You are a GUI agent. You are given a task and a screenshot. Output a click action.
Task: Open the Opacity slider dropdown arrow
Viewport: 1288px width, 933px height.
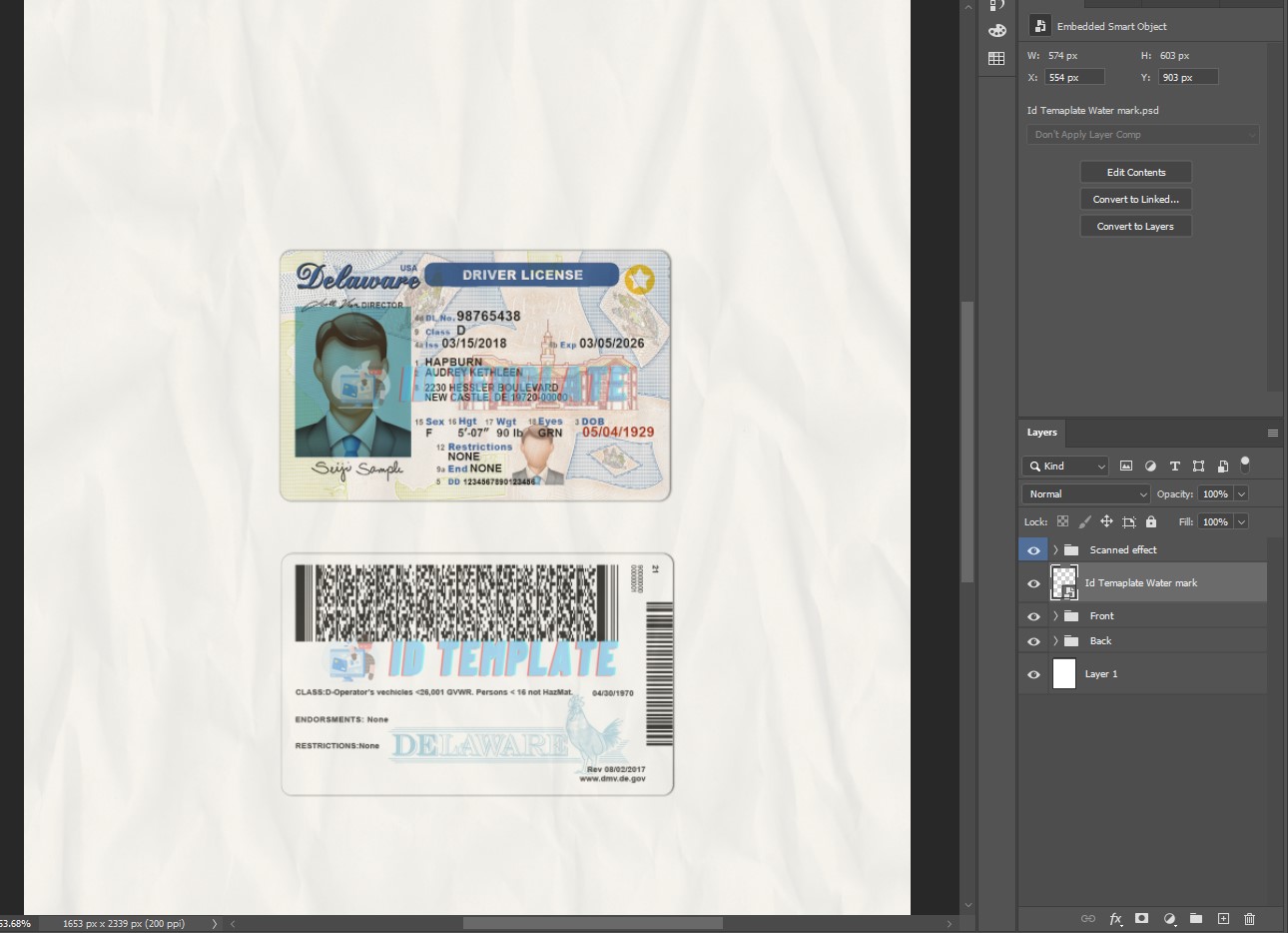(1241, 494)
